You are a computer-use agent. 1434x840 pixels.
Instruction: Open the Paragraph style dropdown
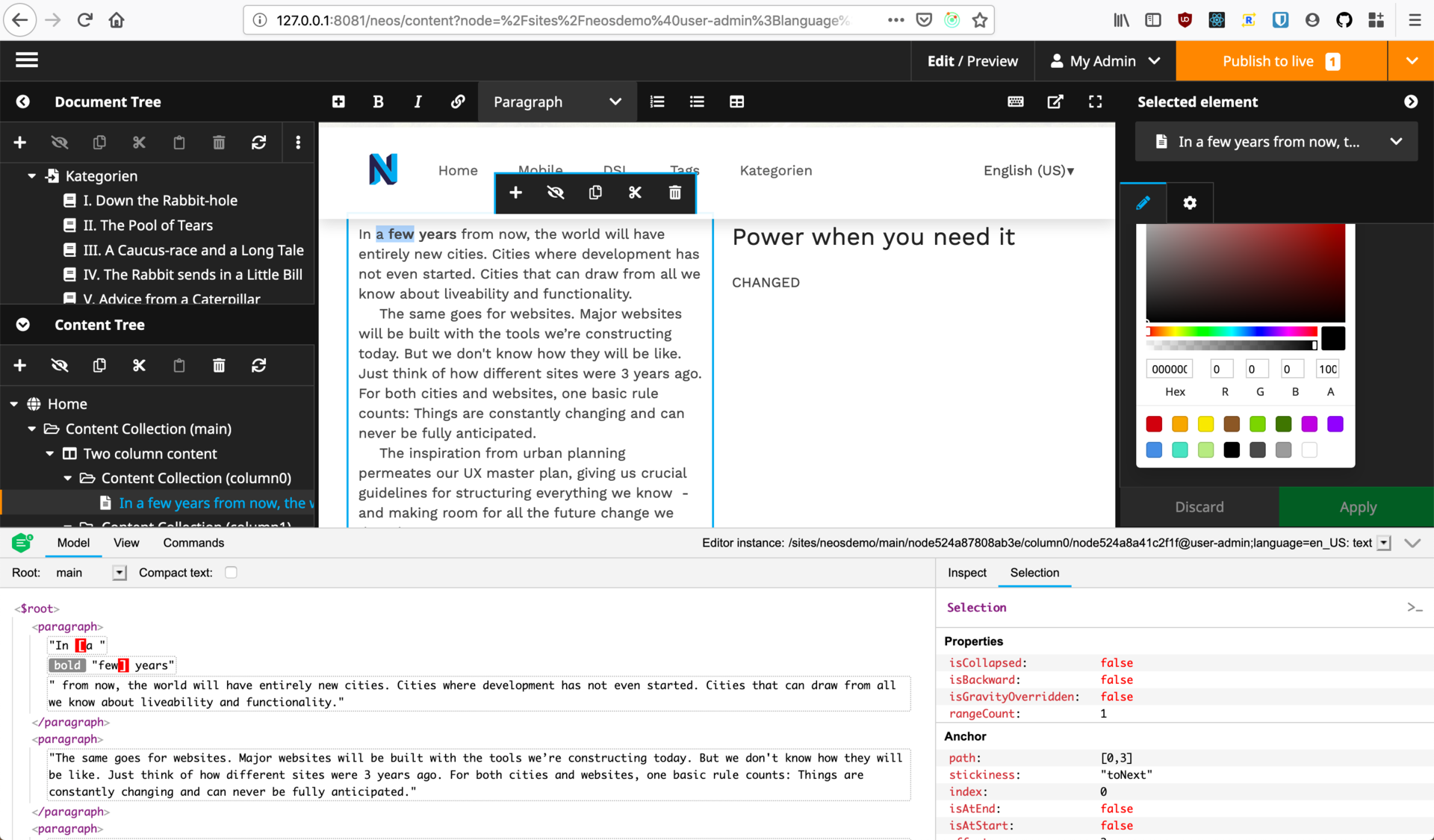[556, 102]
